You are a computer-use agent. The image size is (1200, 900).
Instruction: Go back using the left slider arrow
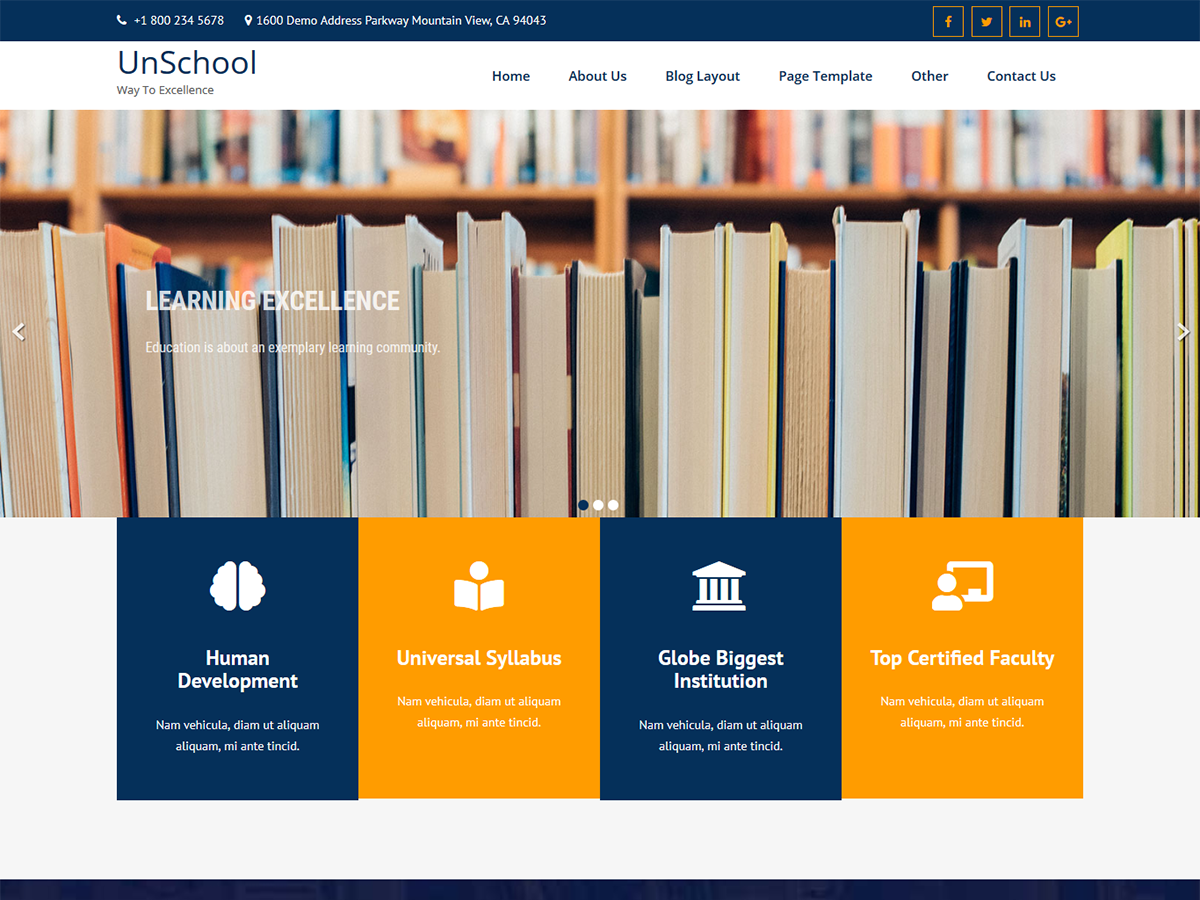[18, 331]
